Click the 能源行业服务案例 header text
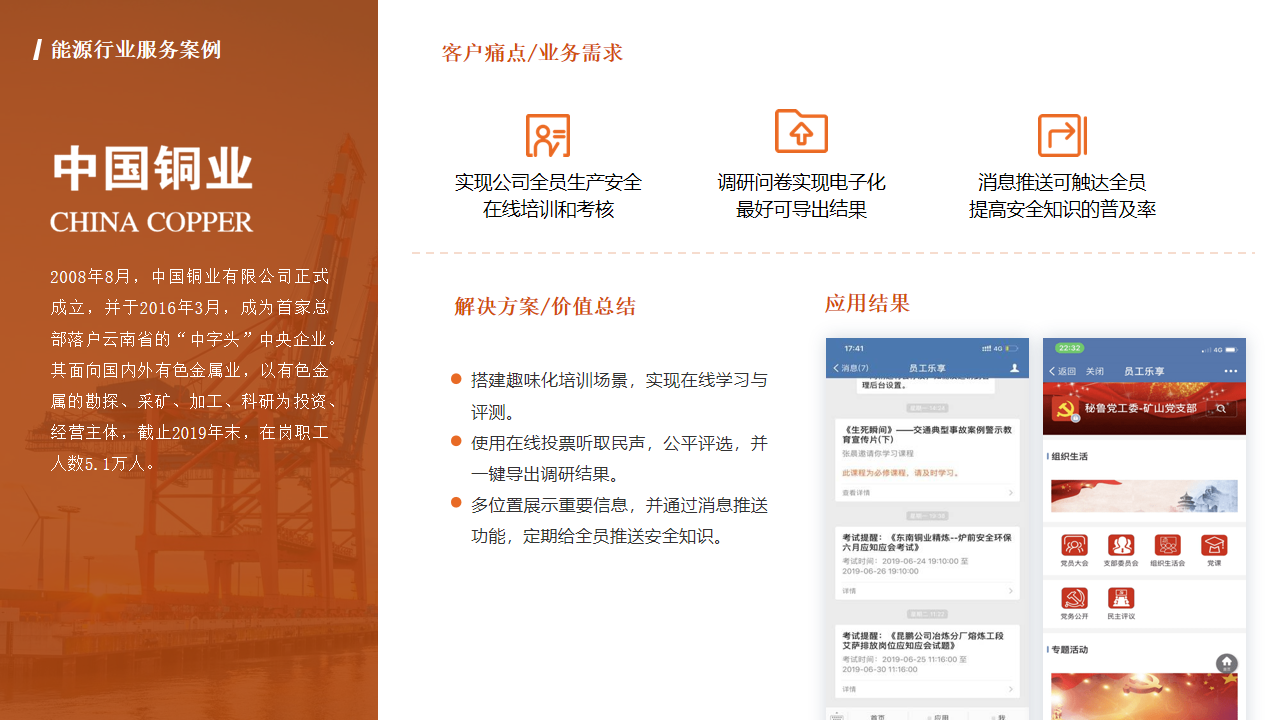This screenshot has height=720, width=1280. 136,50
